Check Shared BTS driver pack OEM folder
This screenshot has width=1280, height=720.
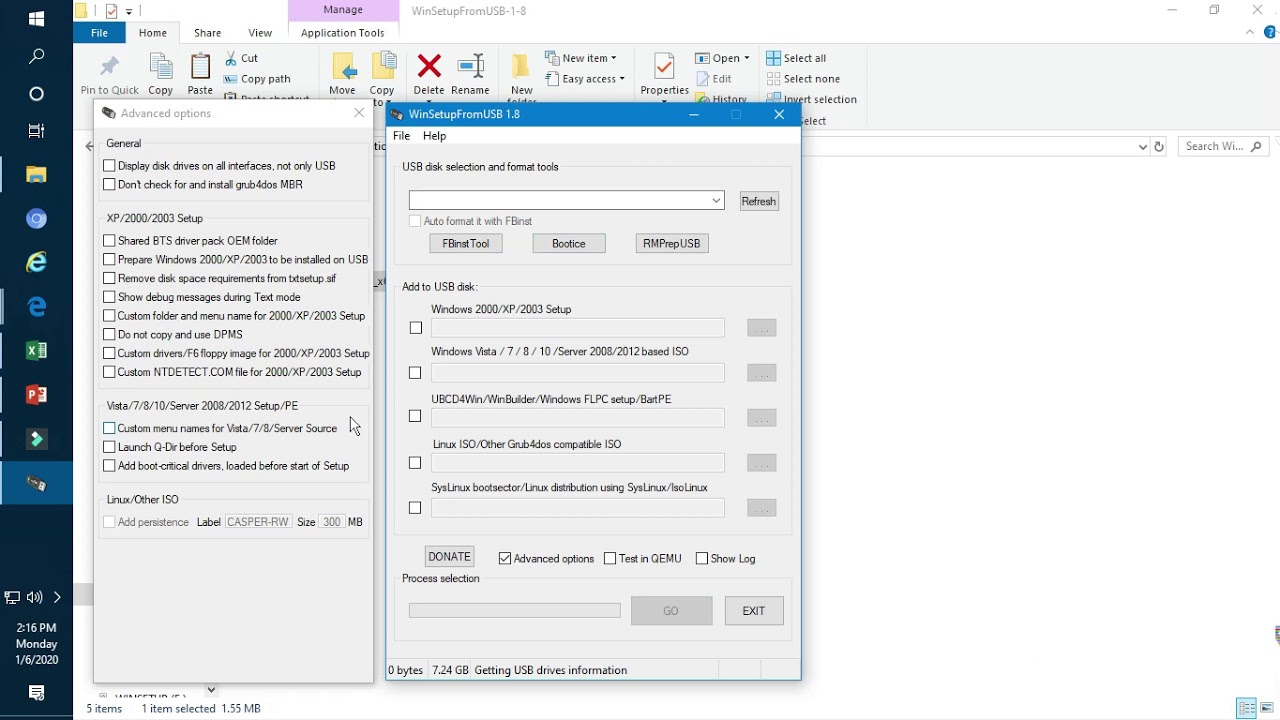(110, 240)
